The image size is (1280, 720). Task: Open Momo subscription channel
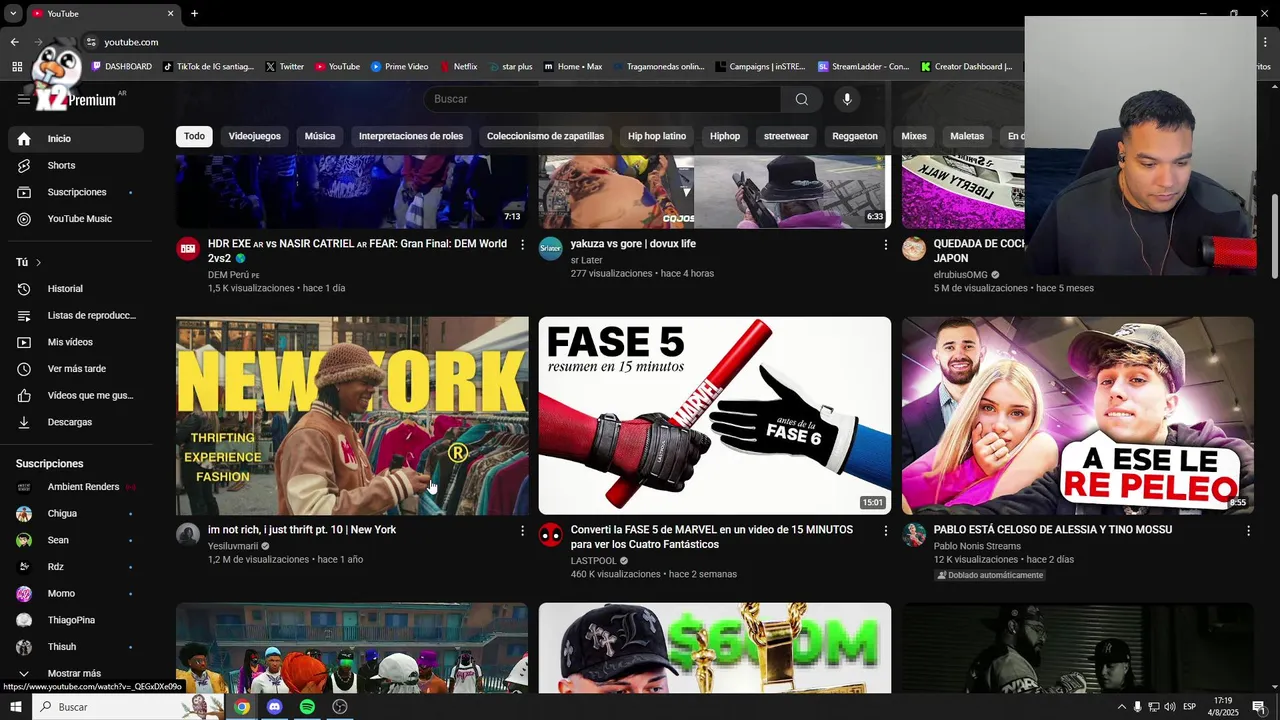(x=76, y=594)
